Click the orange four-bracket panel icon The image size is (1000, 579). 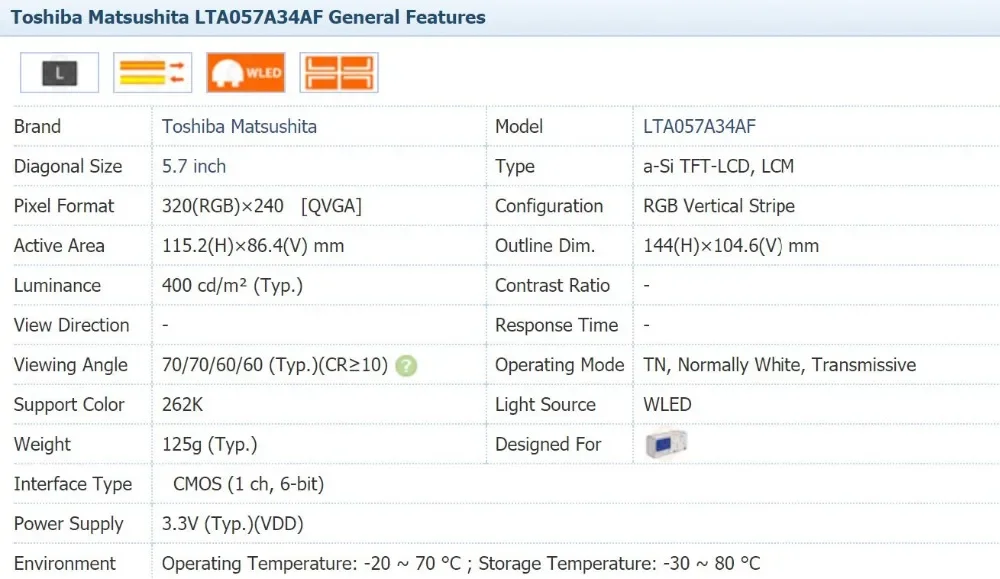[x=339, y=72]
